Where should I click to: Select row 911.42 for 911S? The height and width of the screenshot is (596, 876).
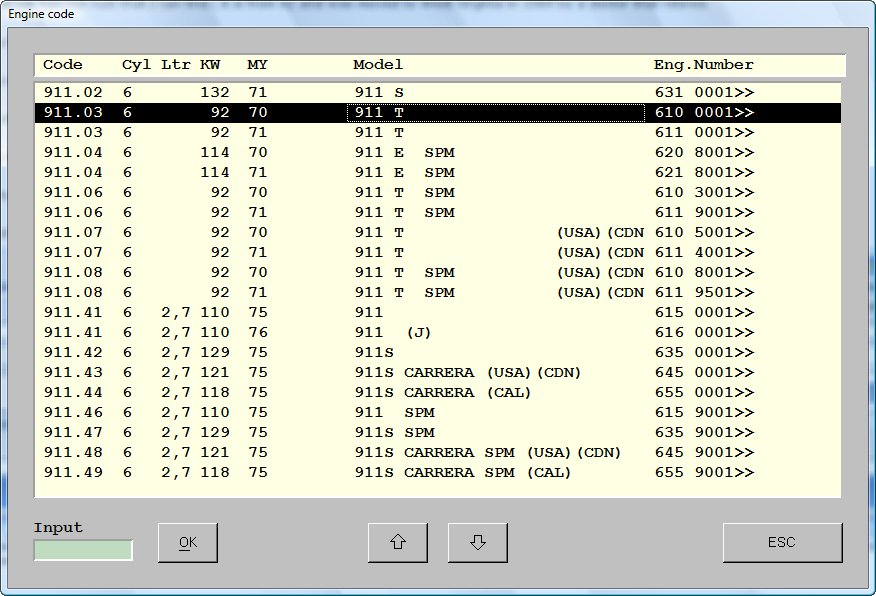[437, 352]
